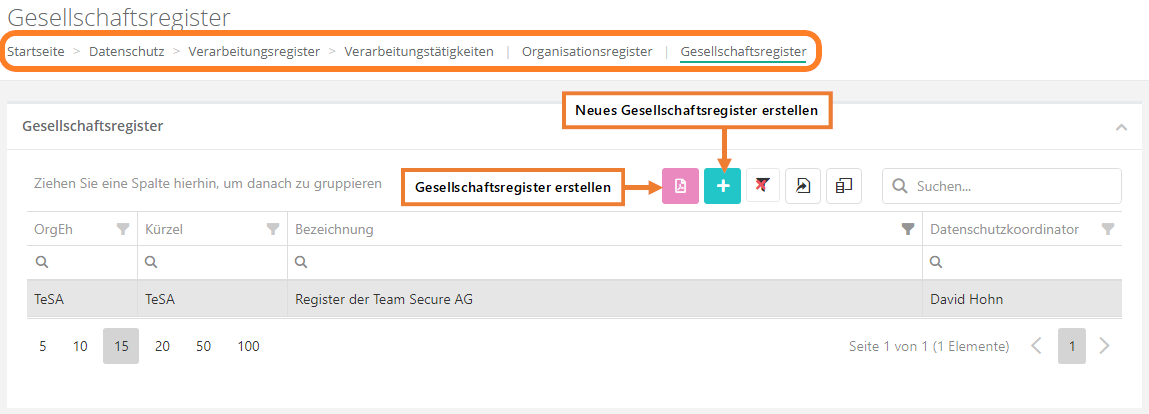This screenshot has height=414, width=1149.
Task: Open filter for OrgEh column
Action: (x=123, y=230)
